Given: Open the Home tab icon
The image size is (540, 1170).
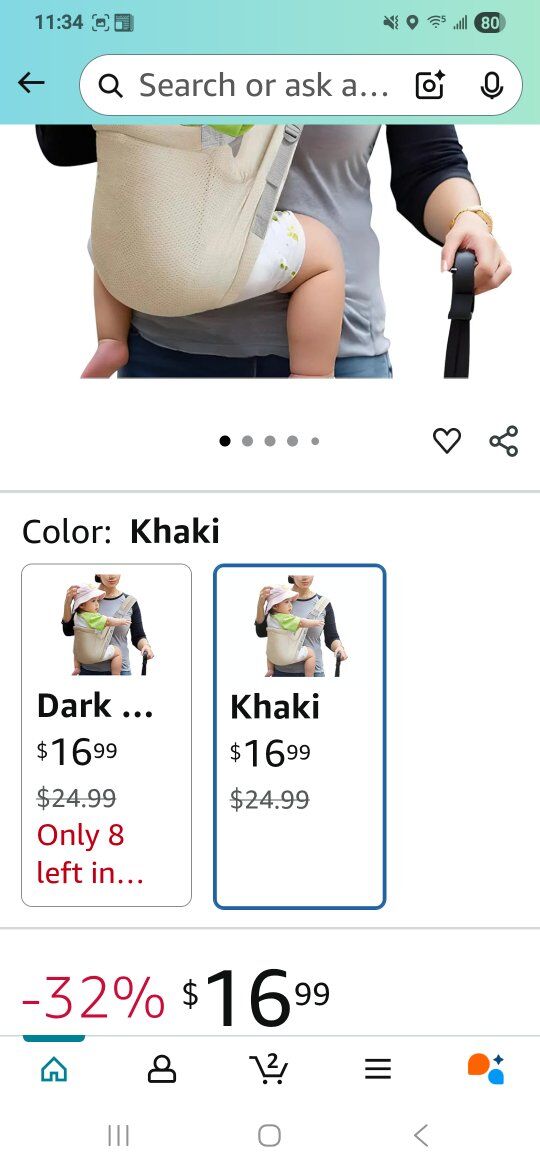Looking at the screenshot, I should (x=54, y=1070).
